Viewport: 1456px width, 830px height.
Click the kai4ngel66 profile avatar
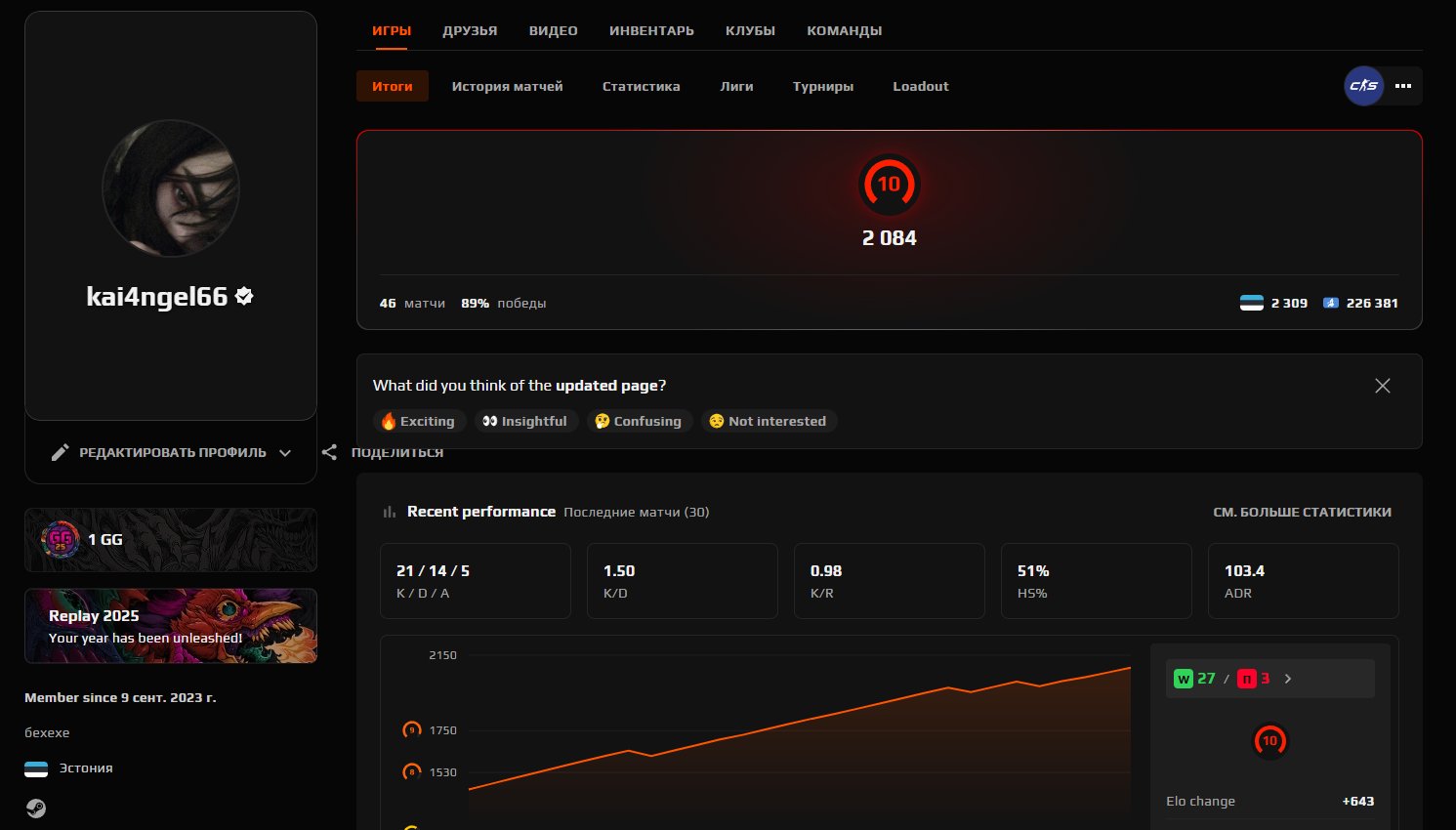170,188
